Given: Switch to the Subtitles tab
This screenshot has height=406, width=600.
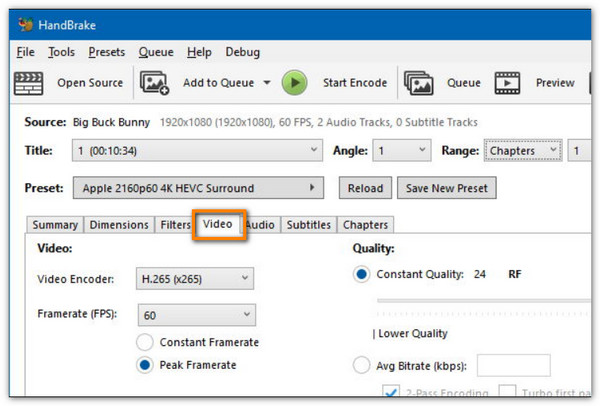Looking at the screenshot, I should (x=308, y=225).
